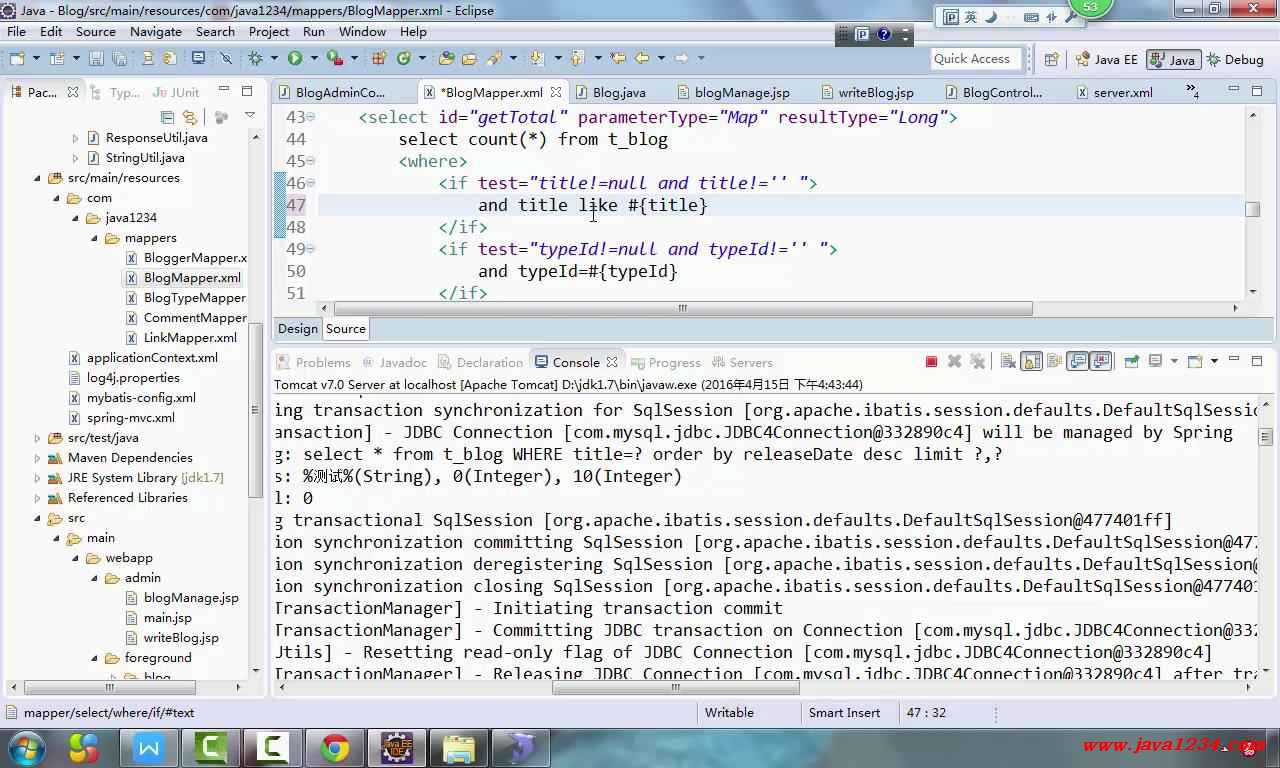The height and width of the screenshot is (768, 1280).
Task: Maximize the Console view panel
Action: (1257, 361)
